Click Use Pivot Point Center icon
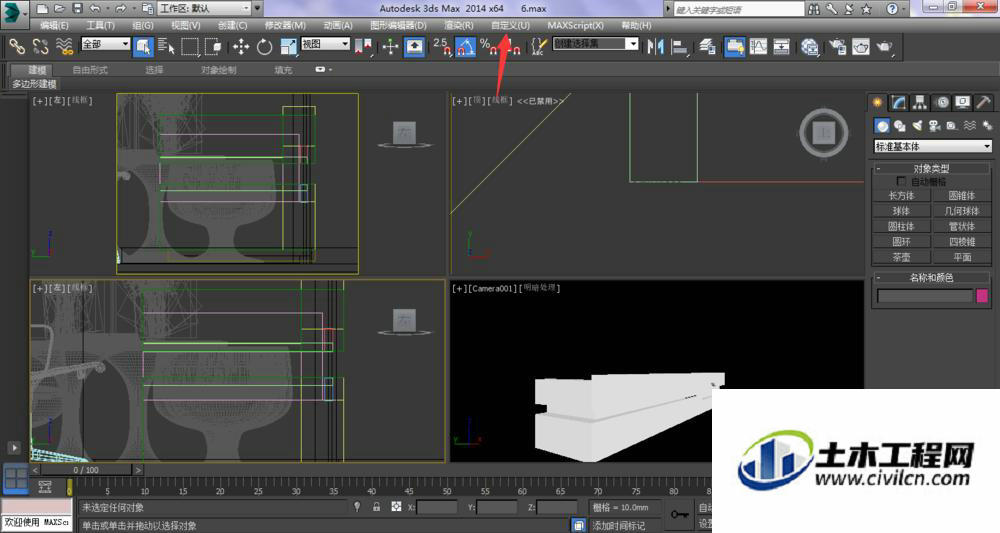The image size is (1000, 533). click(364, 46)
